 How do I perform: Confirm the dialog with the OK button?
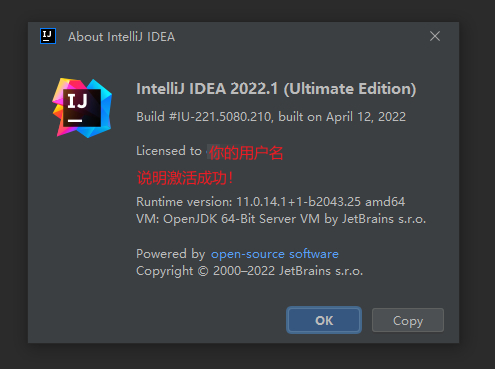point(324,320)
